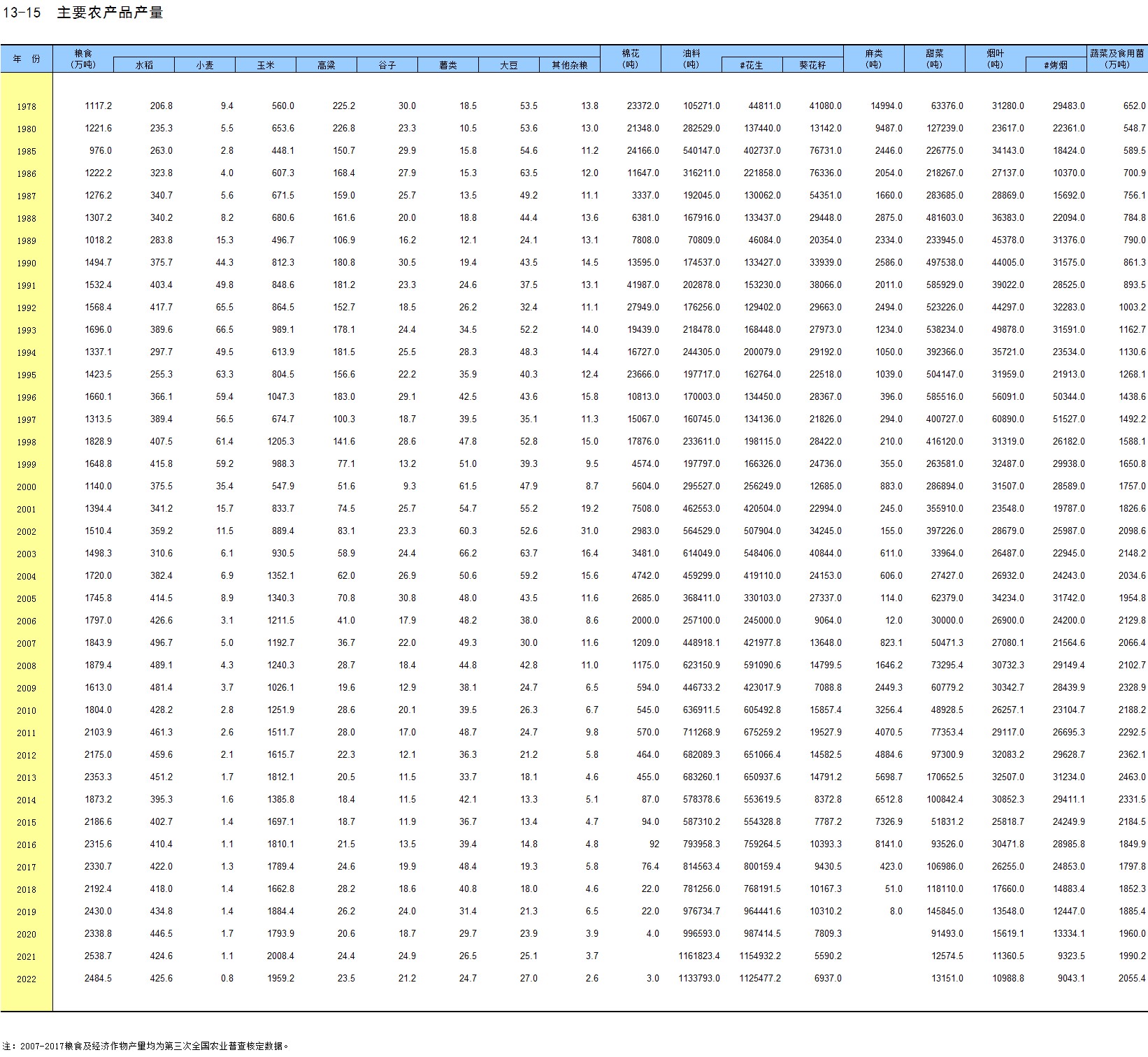1148x1057 pixels.
Task: Select the year 1978 row label
Action: point(27,107)
